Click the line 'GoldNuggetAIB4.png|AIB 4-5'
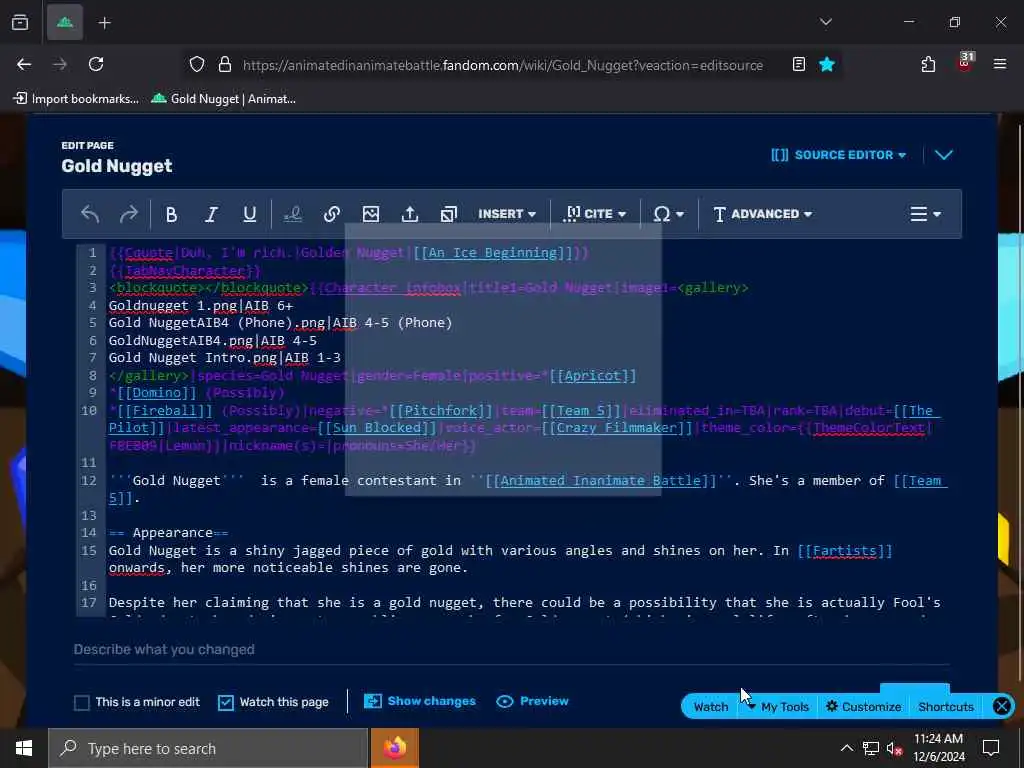 [x=213, y=341]
